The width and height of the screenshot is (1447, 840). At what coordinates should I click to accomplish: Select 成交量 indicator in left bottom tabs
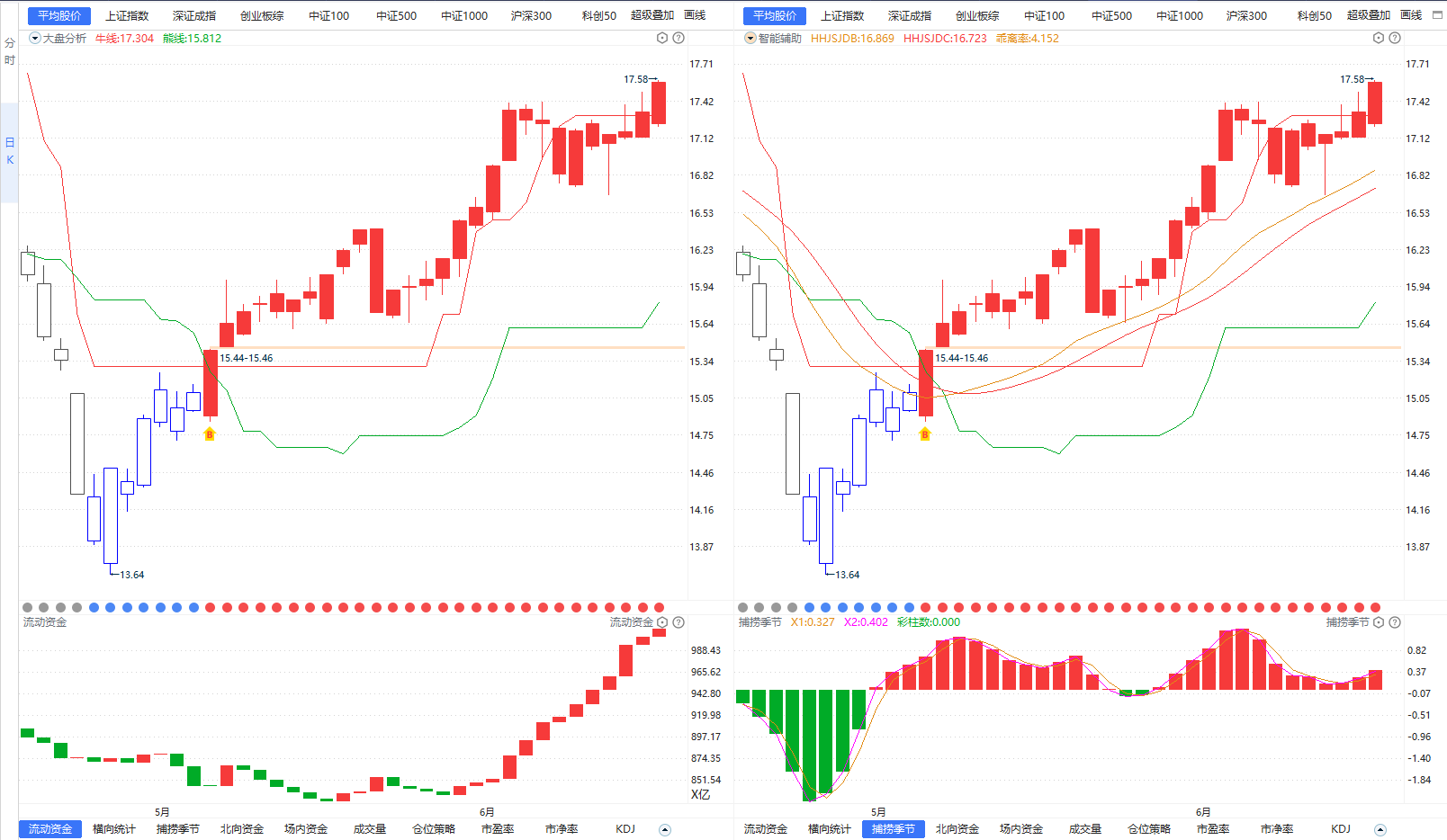point(370,829)
